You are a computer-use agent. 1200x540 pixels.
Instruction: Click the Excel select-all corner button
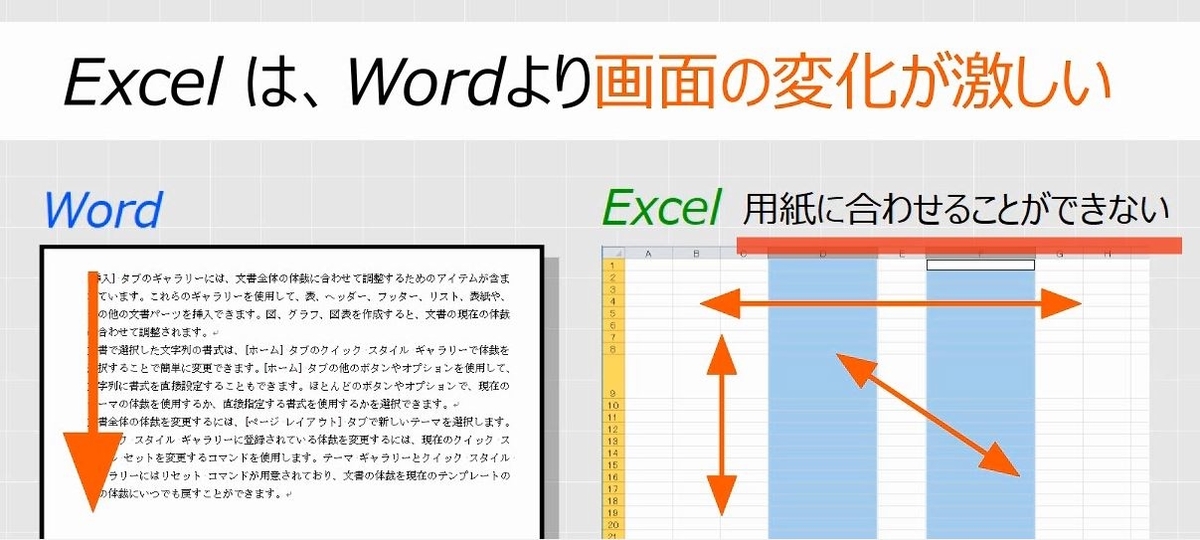point(612,253)
